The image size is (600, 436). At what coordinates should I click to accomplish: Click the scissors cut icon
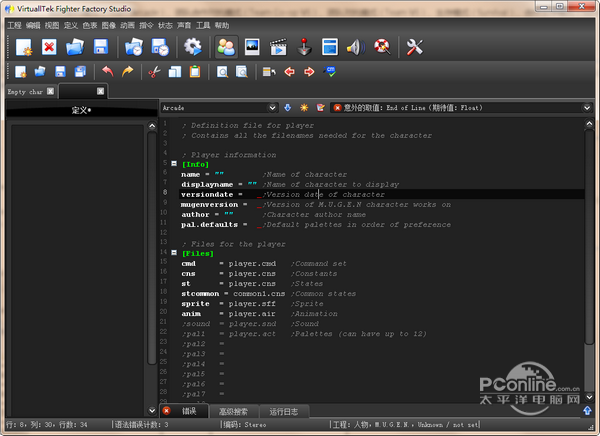[x=153, y=72]
